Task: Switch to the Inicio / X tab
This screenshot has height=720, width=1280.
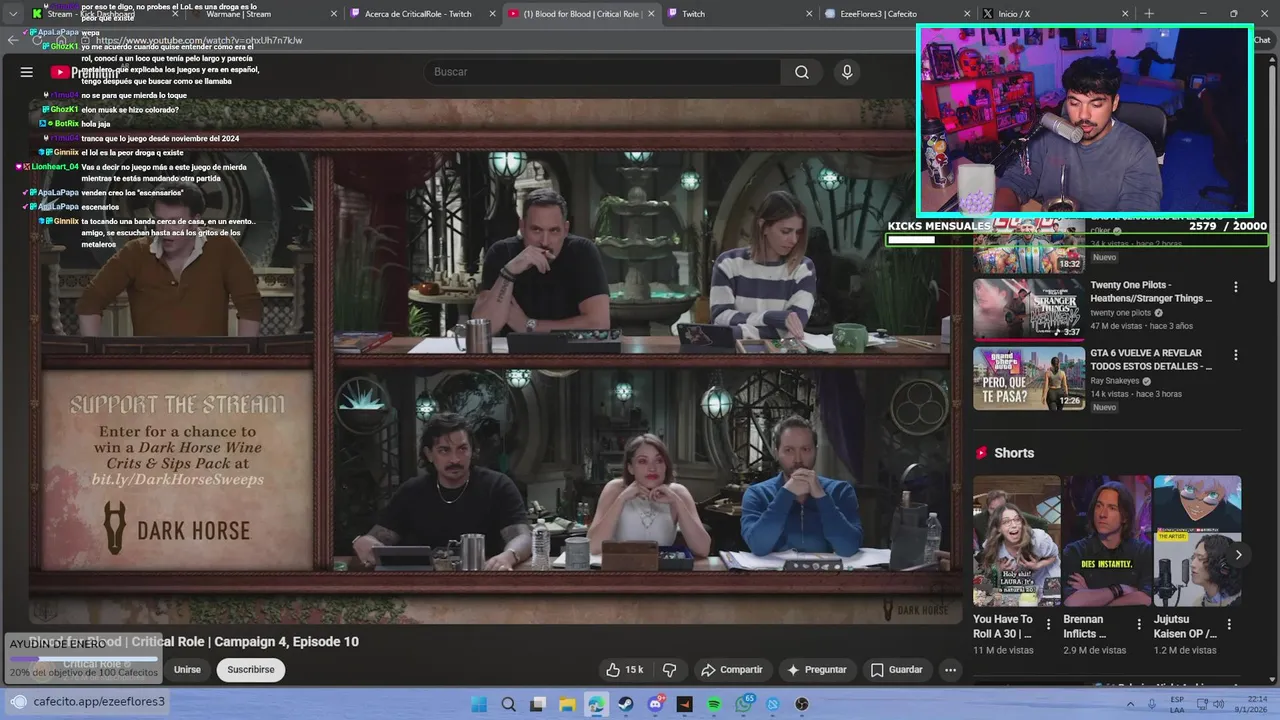Action: pos(1056,14)
